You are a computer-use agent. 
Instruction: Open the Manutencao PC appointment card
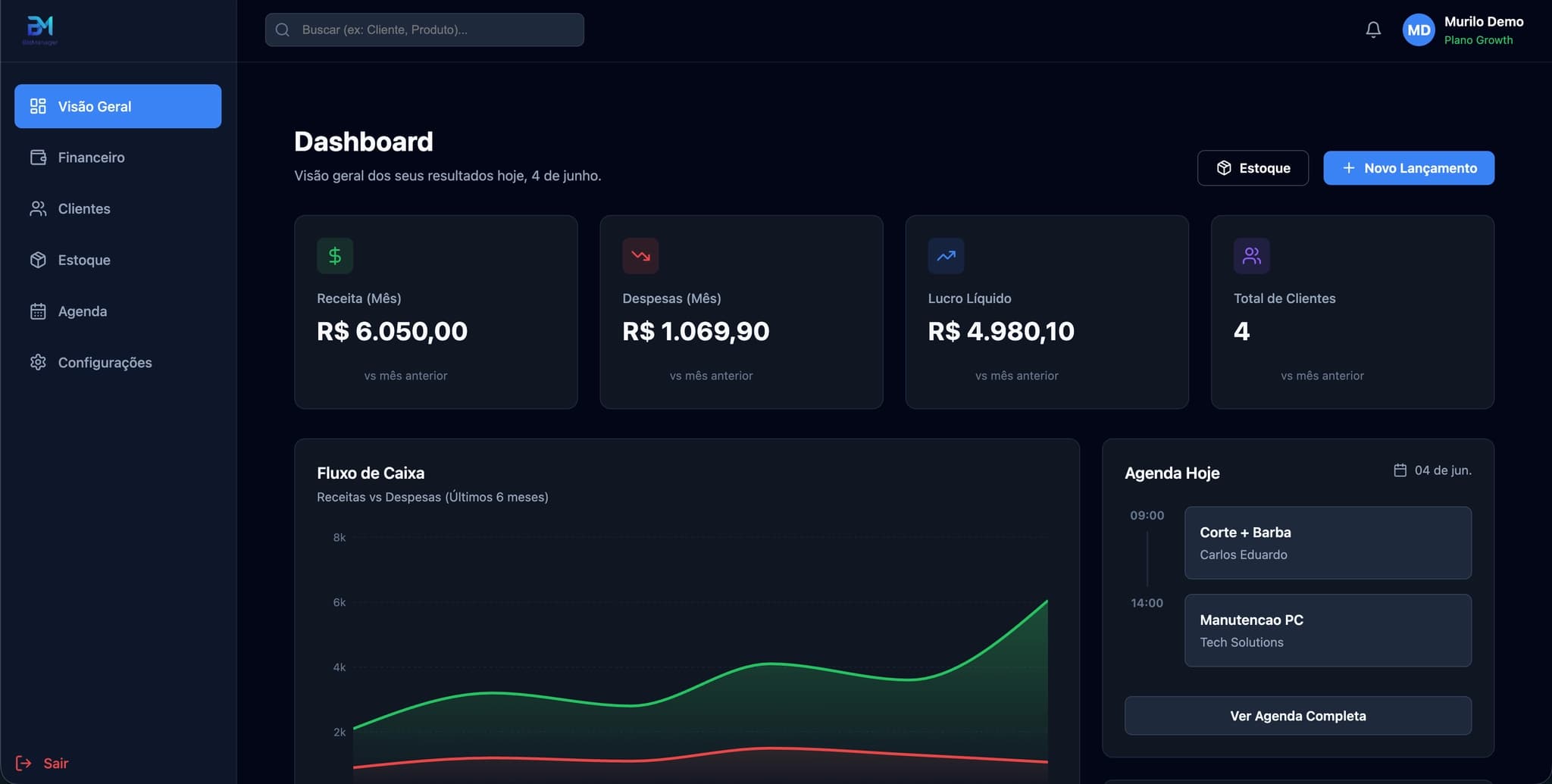[1328, 630]
